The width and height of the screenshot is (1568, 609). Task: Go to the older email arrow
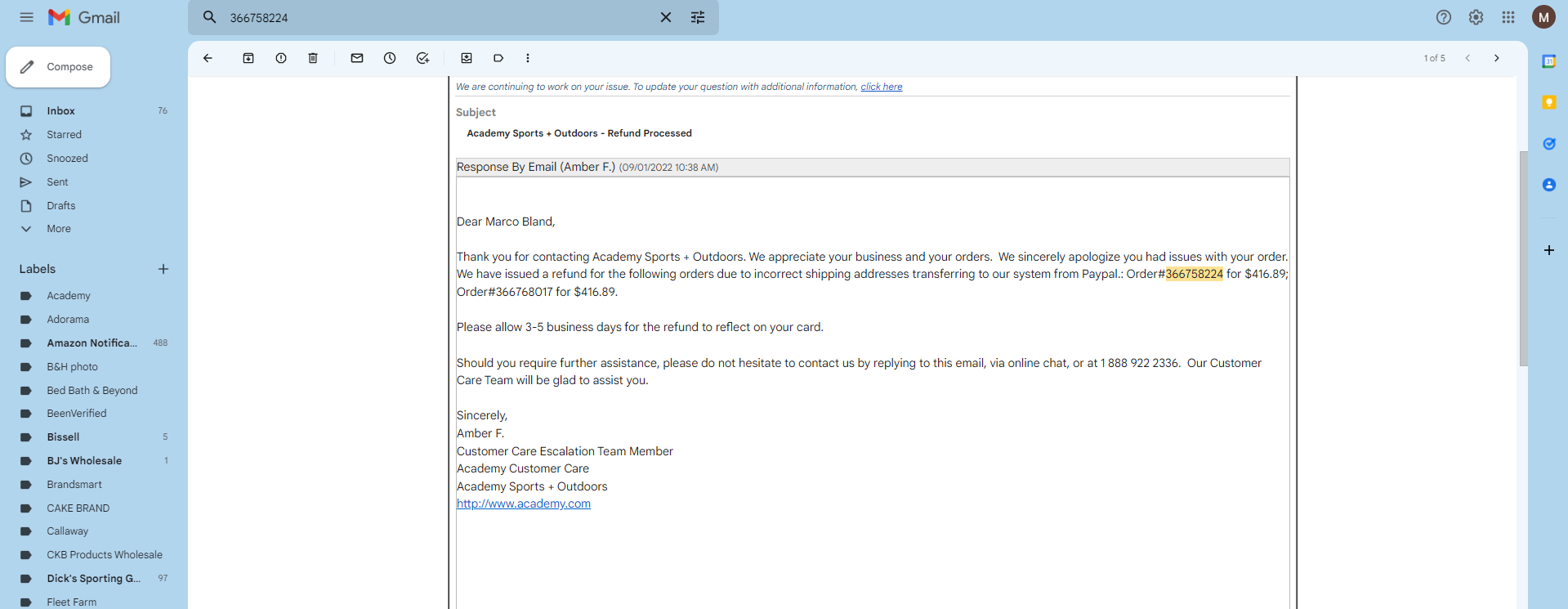(1497, 58)
